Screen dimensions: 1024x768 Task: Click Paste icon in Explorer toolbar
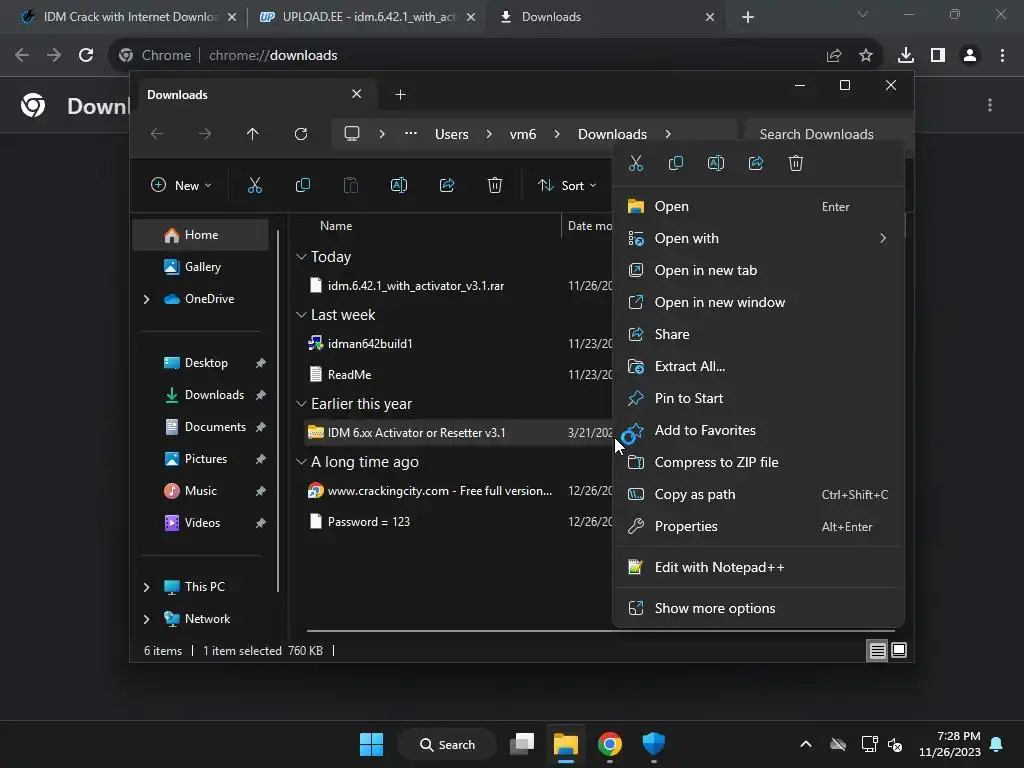tap(351, 185)
